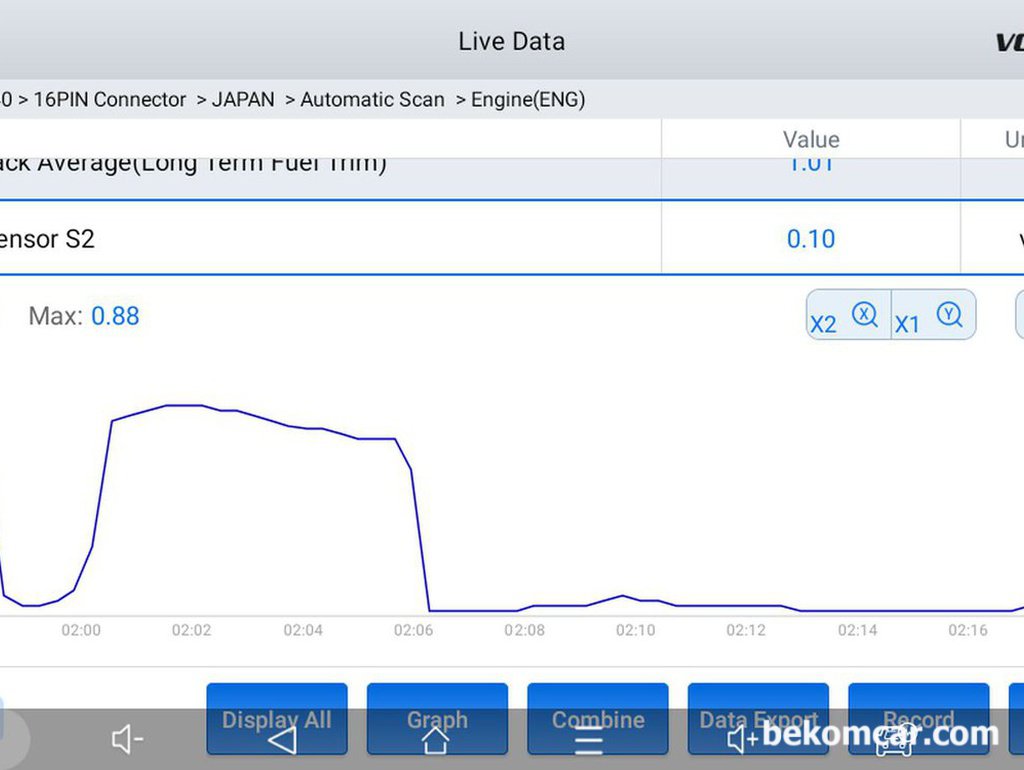
Task: Tap the X1 vertical zoom button
Action: point(934,315)
